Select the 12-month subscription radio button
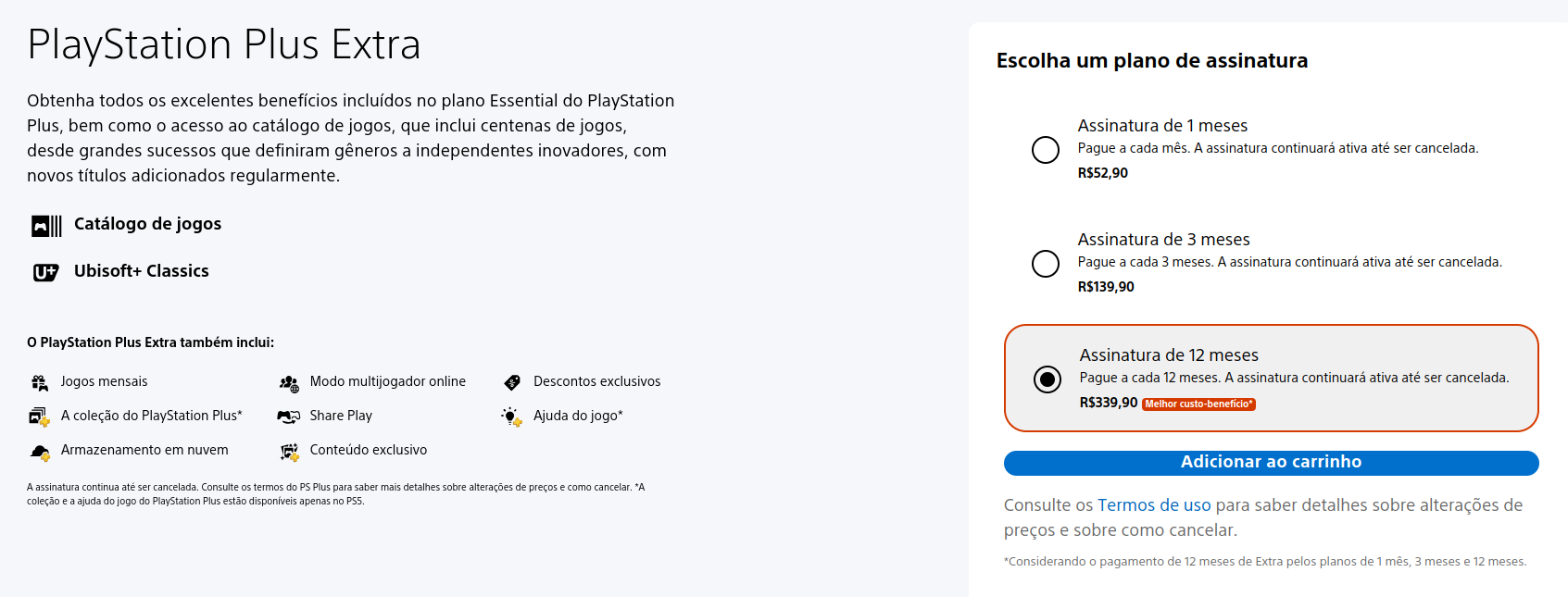The width and height of the screenshot is (1568, 597). 1047,379
